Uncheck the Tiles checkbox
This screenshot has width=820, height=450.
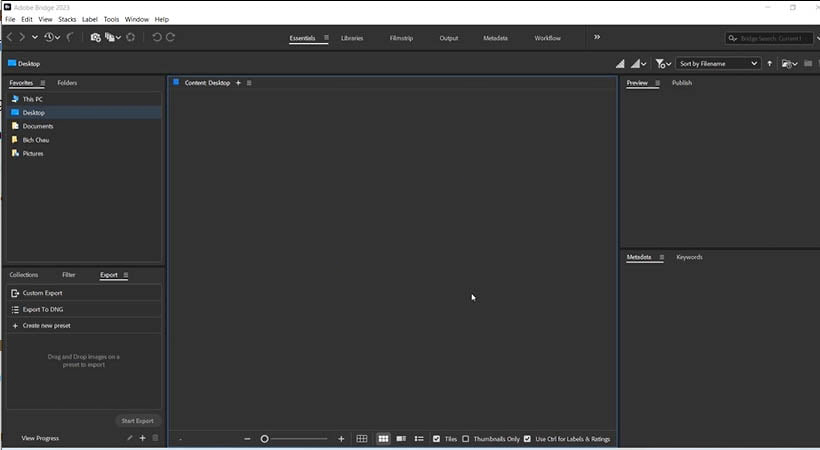click(437, 439)
